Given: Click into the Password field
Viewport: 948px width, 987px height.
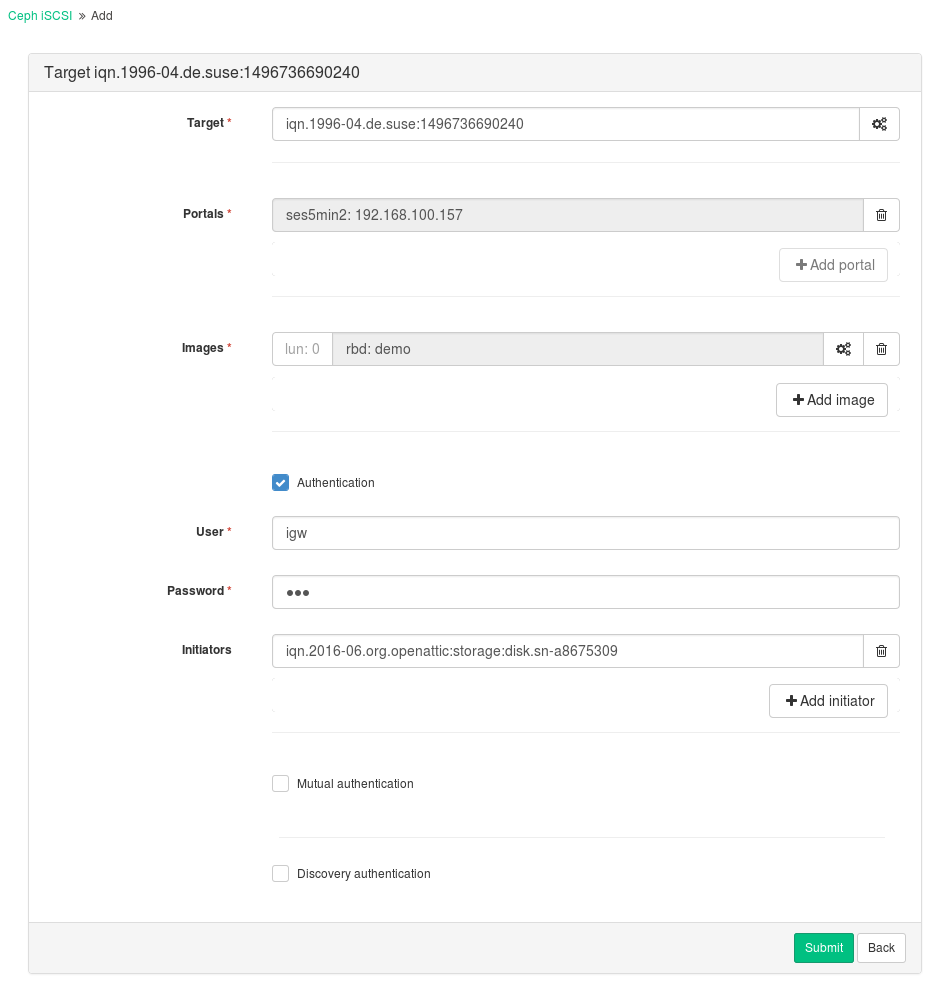Looking at the screenshot, I should tap(585, 592).
